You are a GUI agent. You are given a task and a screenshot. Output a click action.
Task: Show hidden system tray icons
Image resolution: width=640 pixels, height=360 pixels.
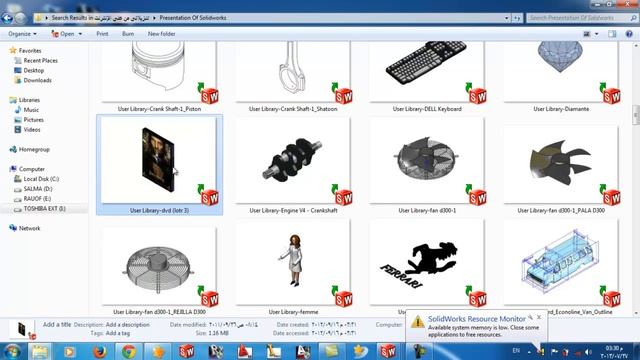pos(529,351)
